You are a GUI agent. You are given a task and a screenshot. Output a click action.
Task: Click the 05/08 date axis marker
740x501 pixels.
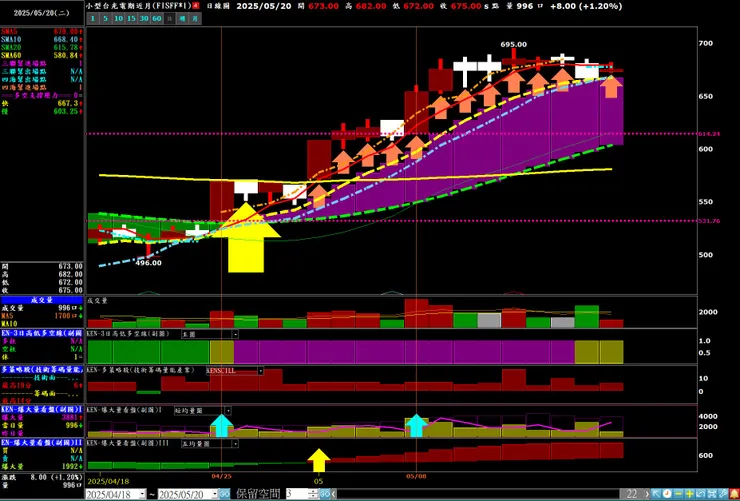point(416,476)
